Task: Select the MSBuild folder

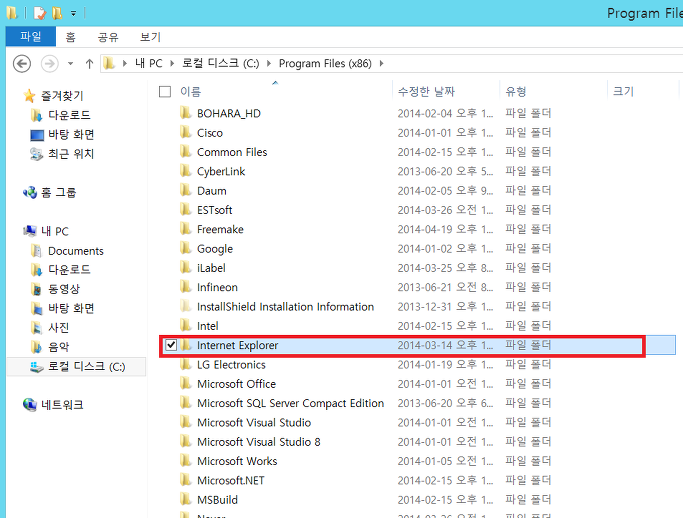Action: [217, 500]
